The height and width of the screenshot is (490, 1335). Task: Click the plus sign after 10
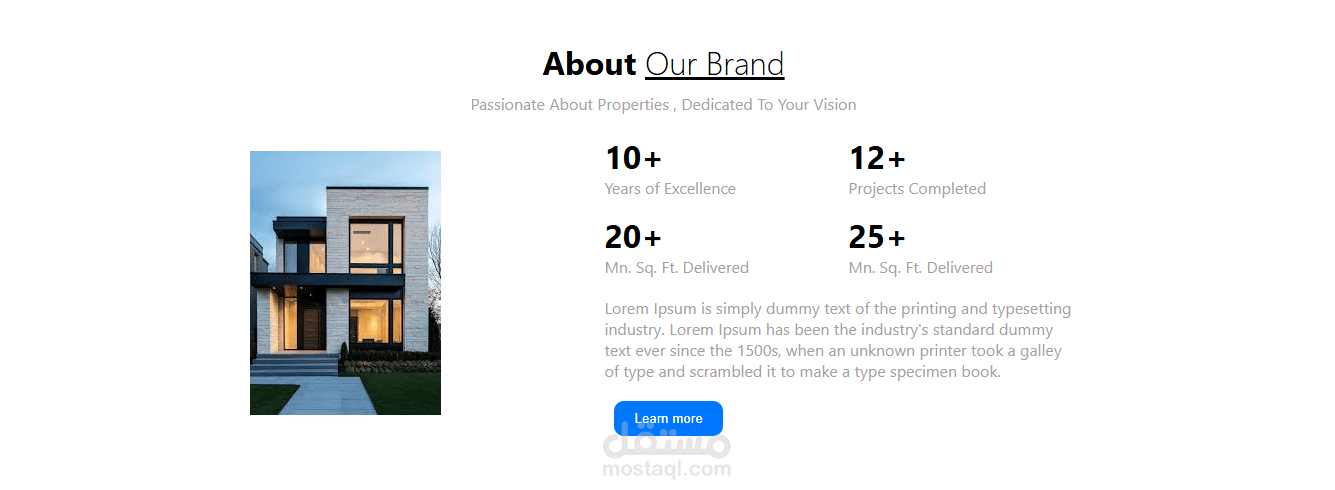tap(653, 159)
